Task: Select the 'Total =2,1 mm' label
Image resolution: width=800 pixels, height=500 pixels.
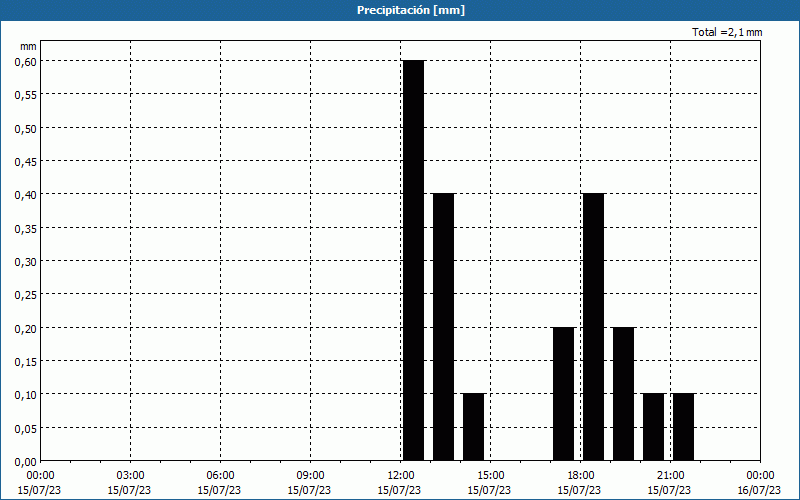Action: pos(727,32)
